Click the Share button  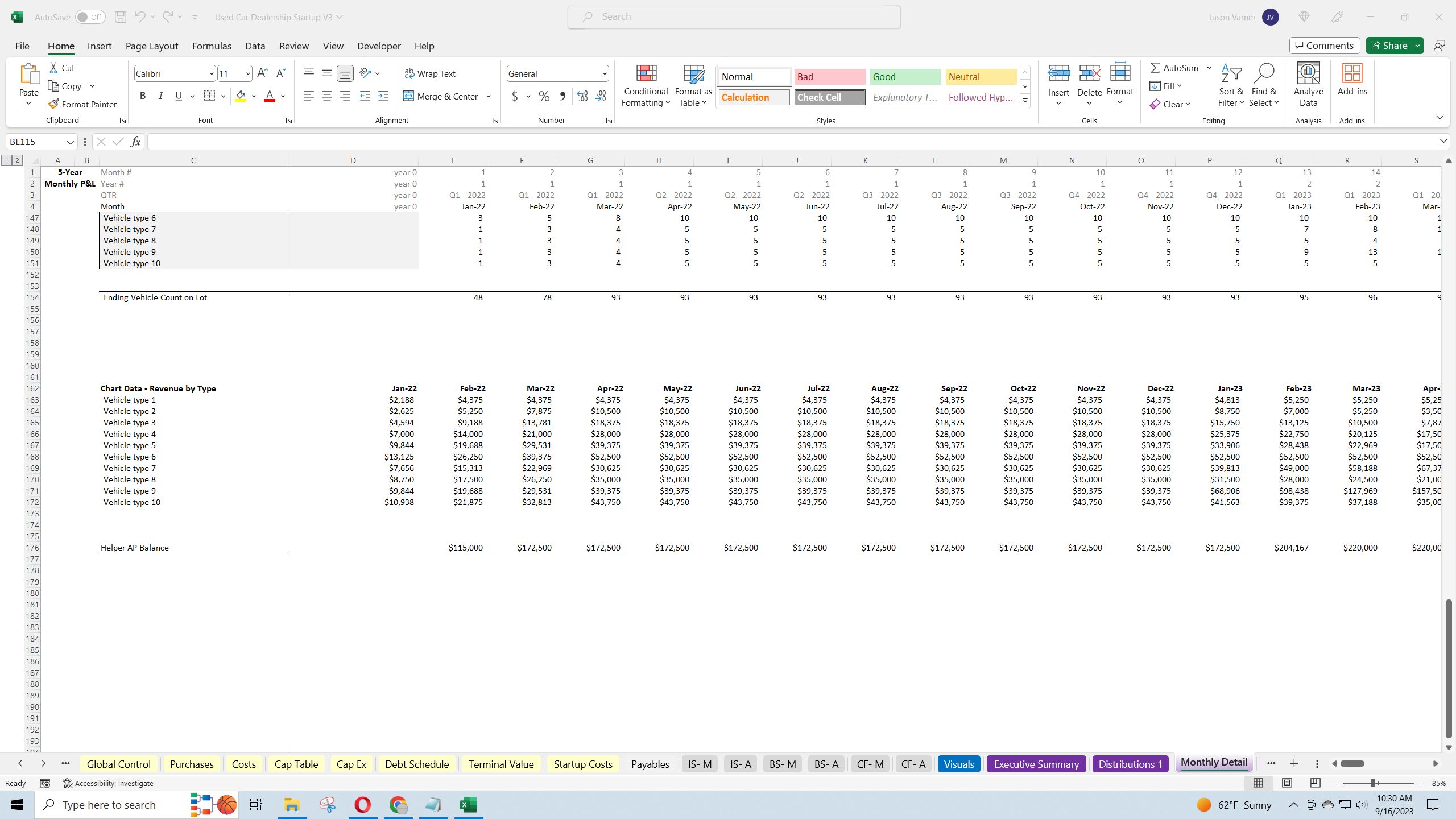1392,45
